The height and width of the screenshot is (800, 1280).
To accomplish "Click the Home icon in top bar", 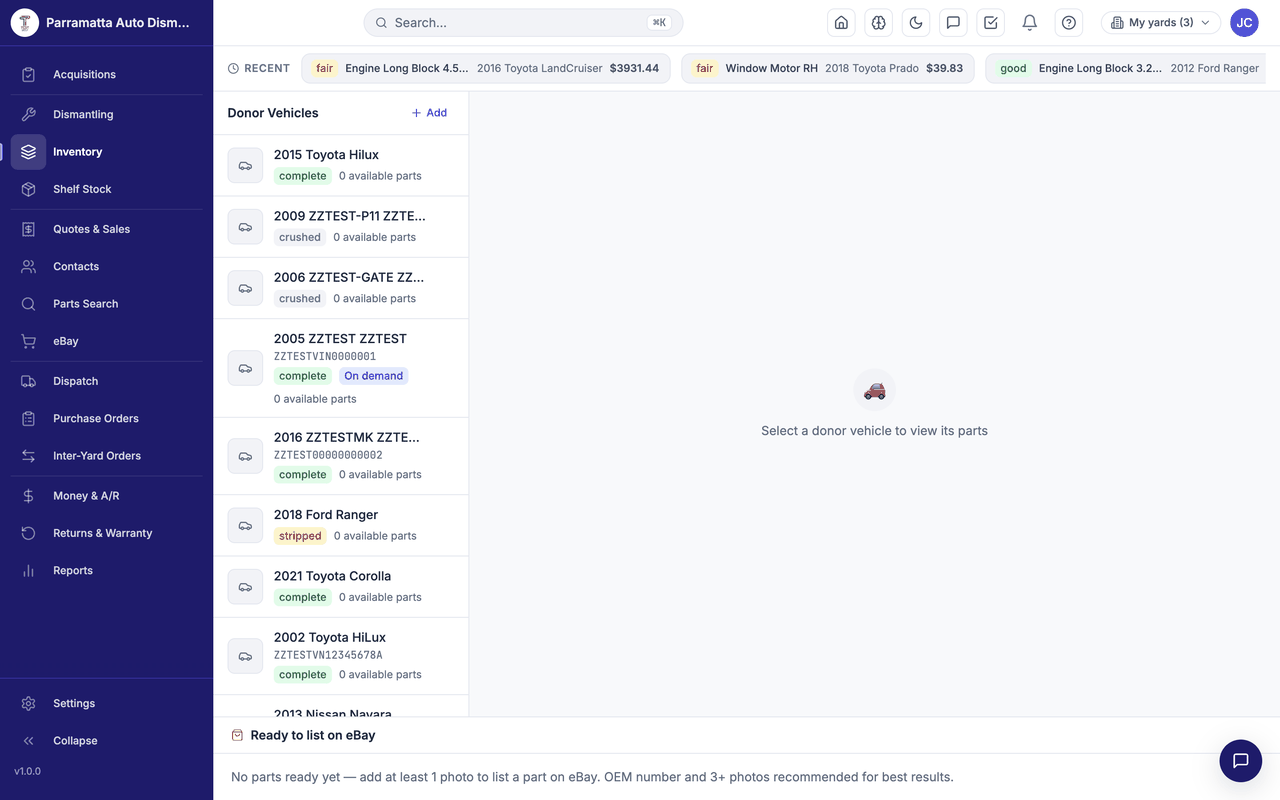I will pos(842,22).
